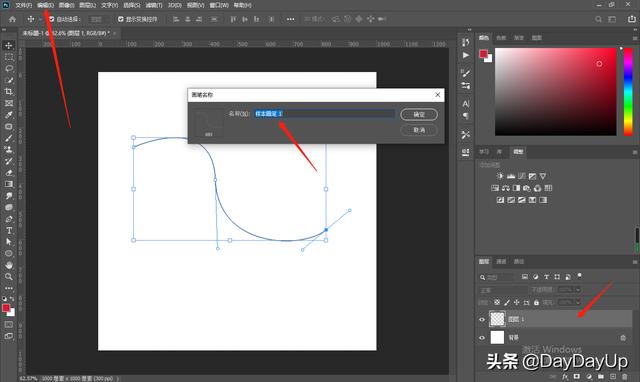Add a Levels adjustment (histogram icon)
This screenshot has height=382, width=640.
(x=511, y=176)
